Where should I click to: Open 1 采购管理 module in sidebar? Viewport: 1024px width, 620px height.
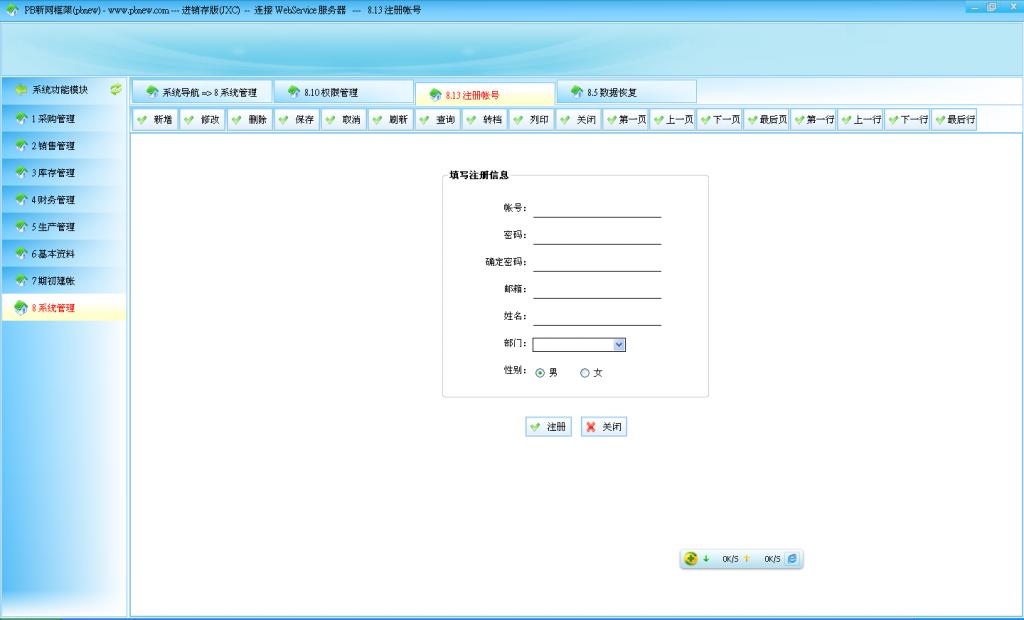pos(63,119)
